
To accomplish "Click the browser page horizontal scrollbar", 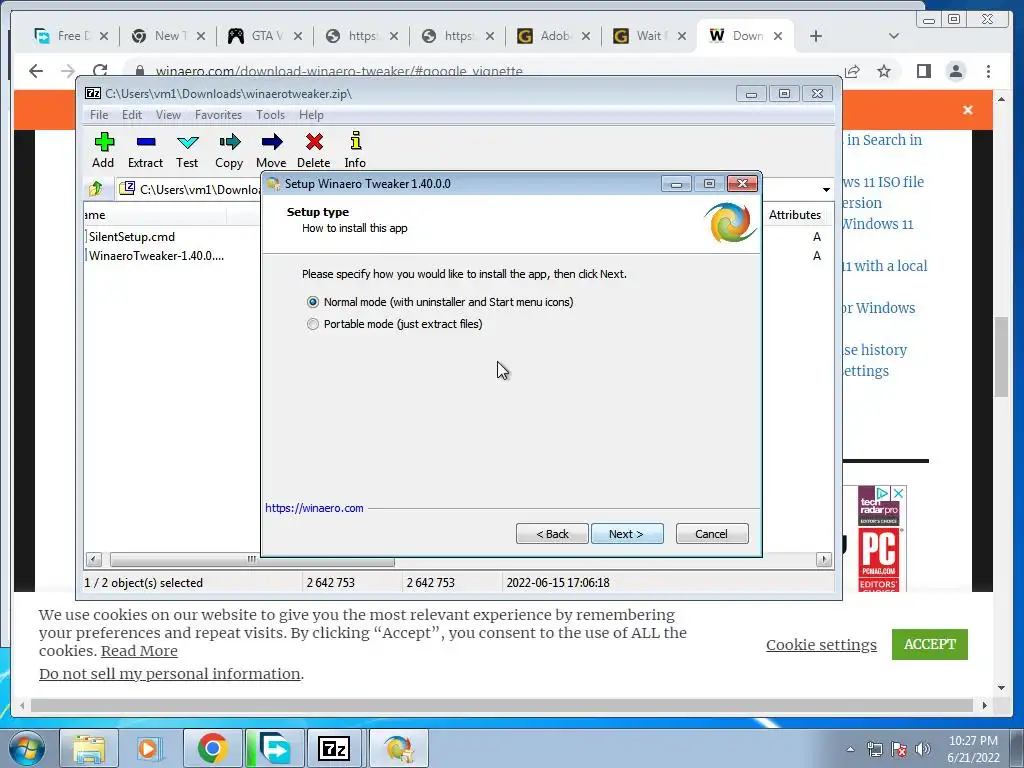I will pyautogui.click(x=502, y=706).
